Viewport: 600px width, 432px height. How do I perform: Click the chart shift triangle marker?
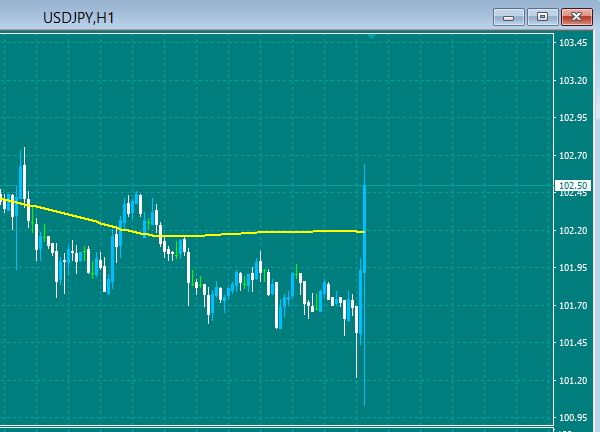(371, 36)
